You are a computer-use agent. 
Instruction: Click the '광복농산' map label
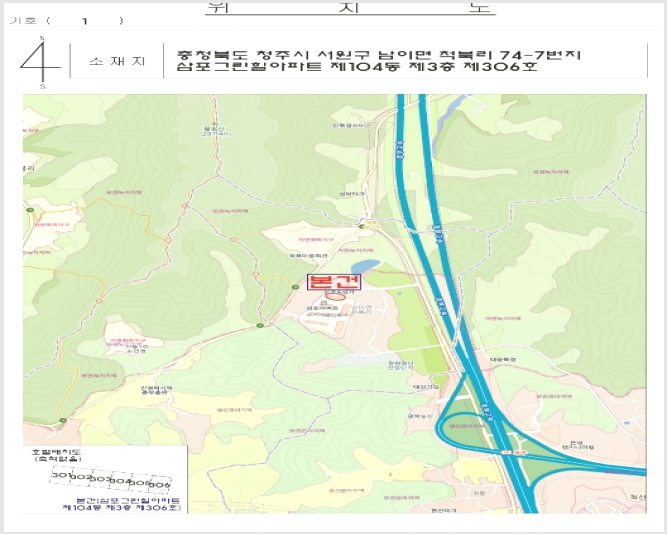(x=420, y=416)
